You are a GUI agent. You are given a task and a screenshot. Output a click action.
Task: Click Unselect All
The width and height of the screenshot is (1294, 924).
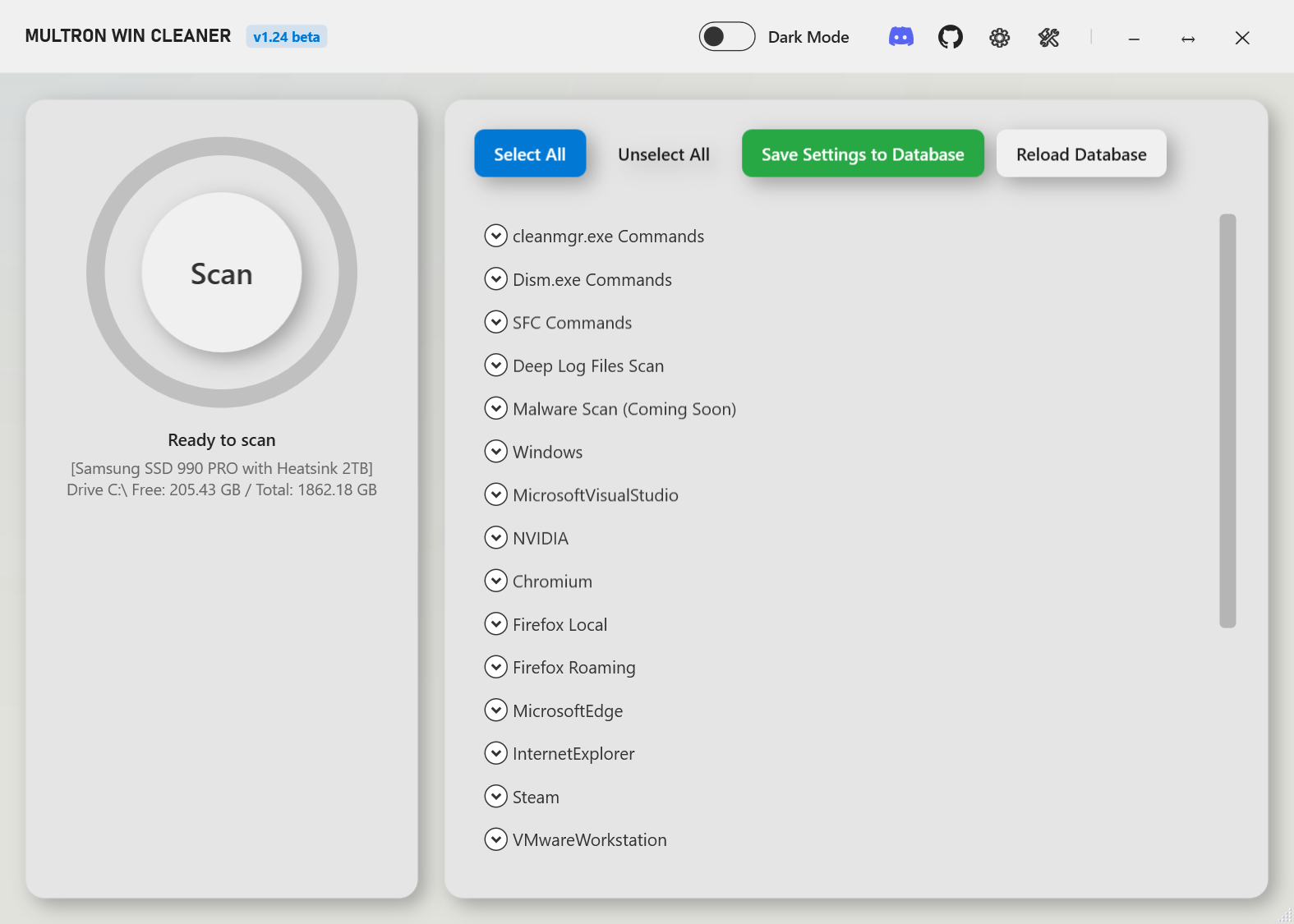click(x=664, y=154)
